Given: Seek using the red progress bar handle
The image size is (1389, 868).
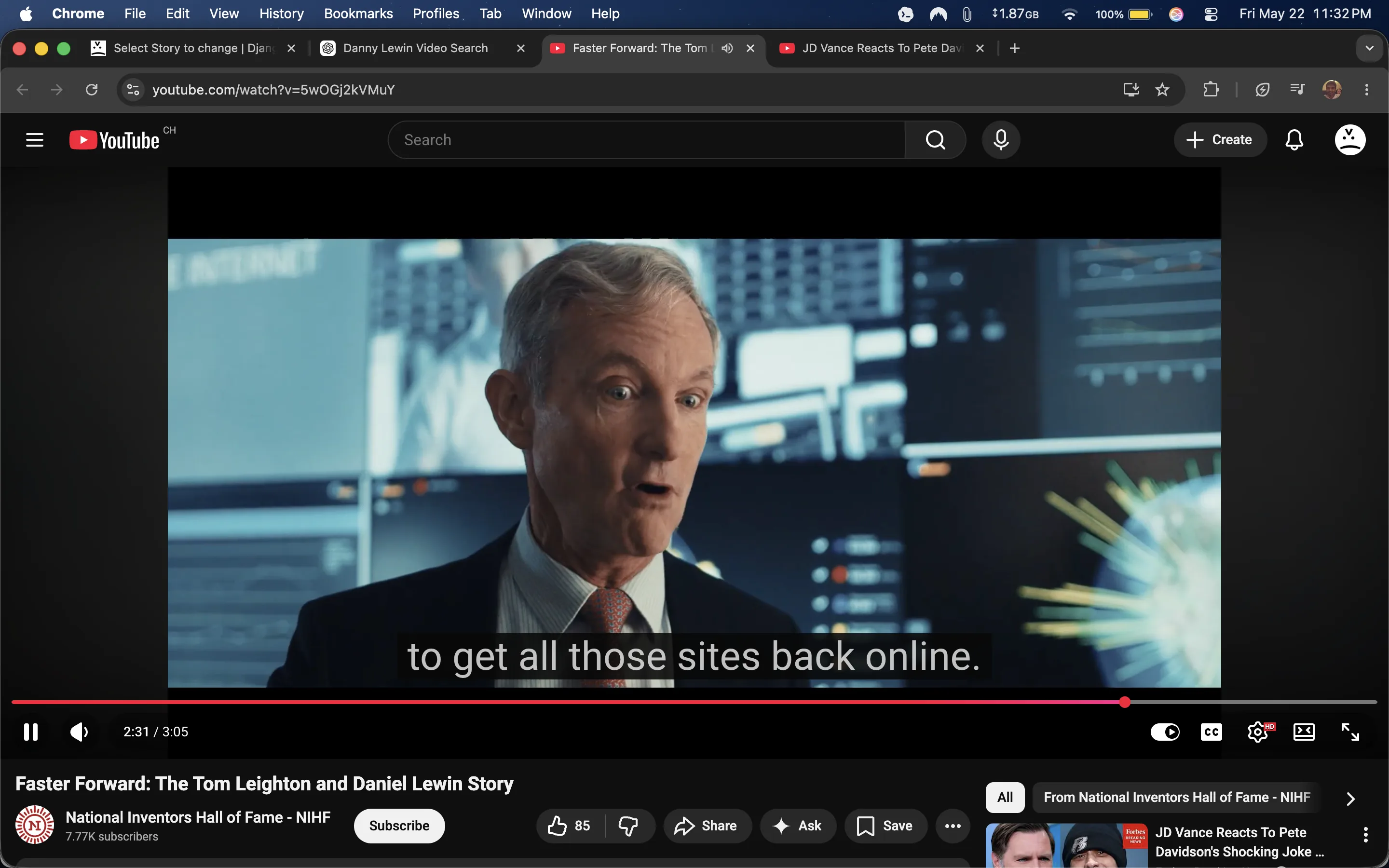Looking at the screenshot, I should [1124, 702].
